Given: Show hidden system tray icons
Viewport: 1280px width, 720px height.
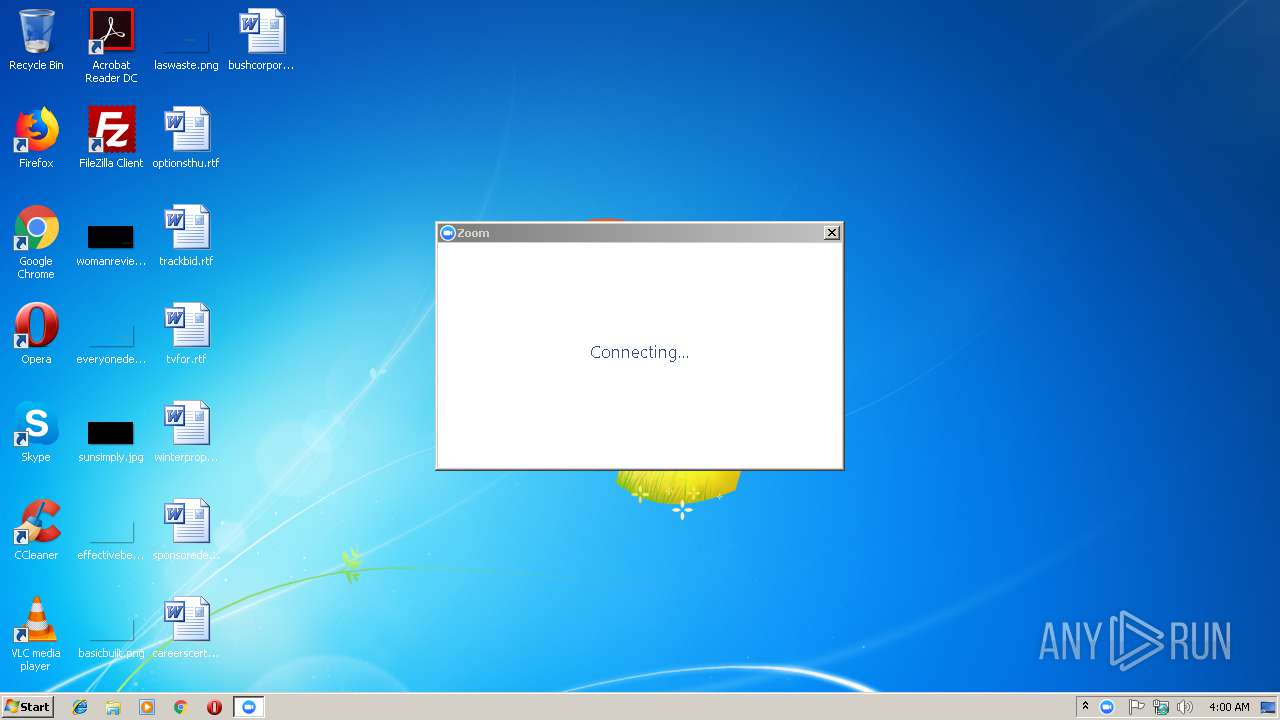Looking at the screenshot, I should pyautogui.click(x=1085, y=707).
